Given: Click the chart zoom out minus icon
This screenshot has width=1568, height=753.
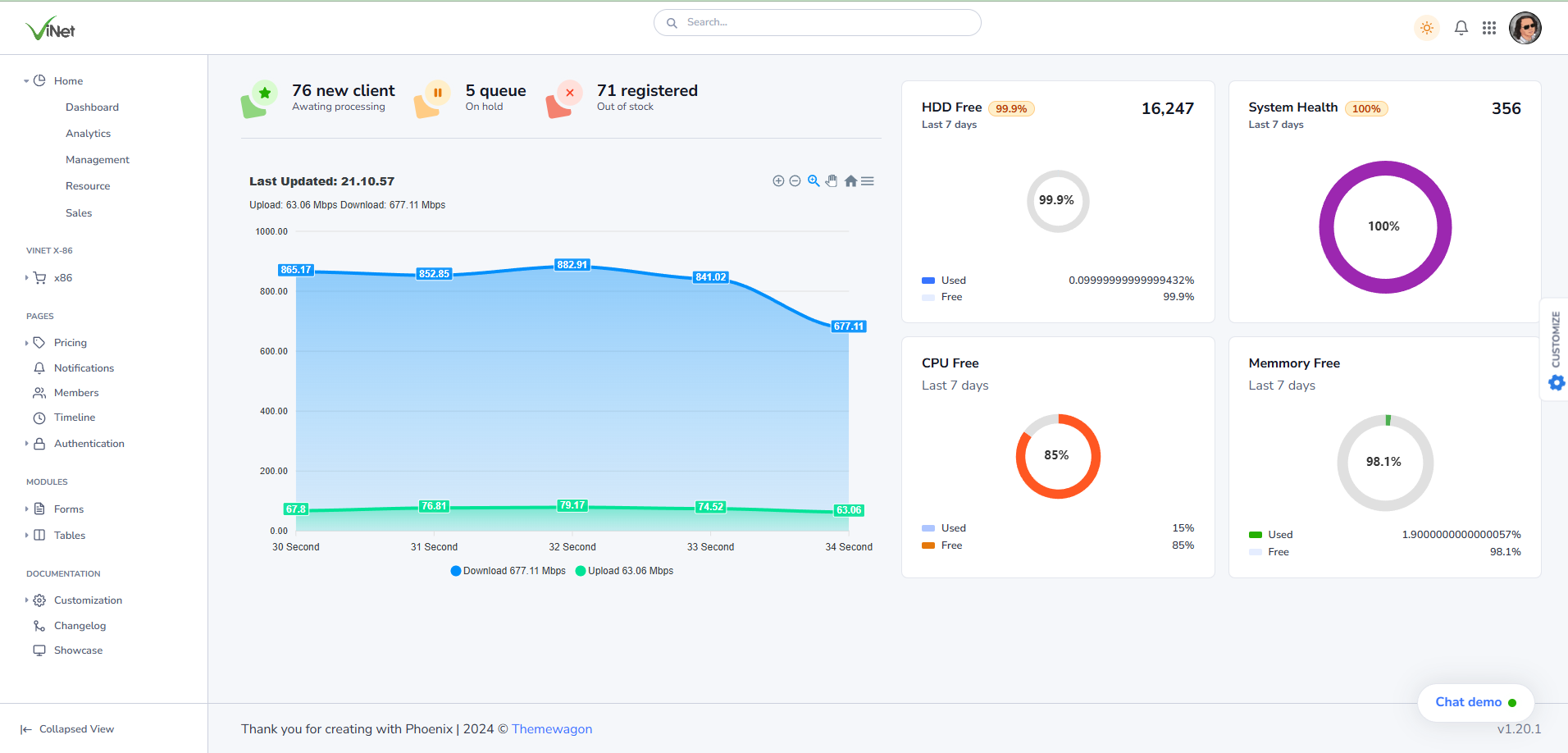Looking at the screenshot, I should click(x=795, y=181).
